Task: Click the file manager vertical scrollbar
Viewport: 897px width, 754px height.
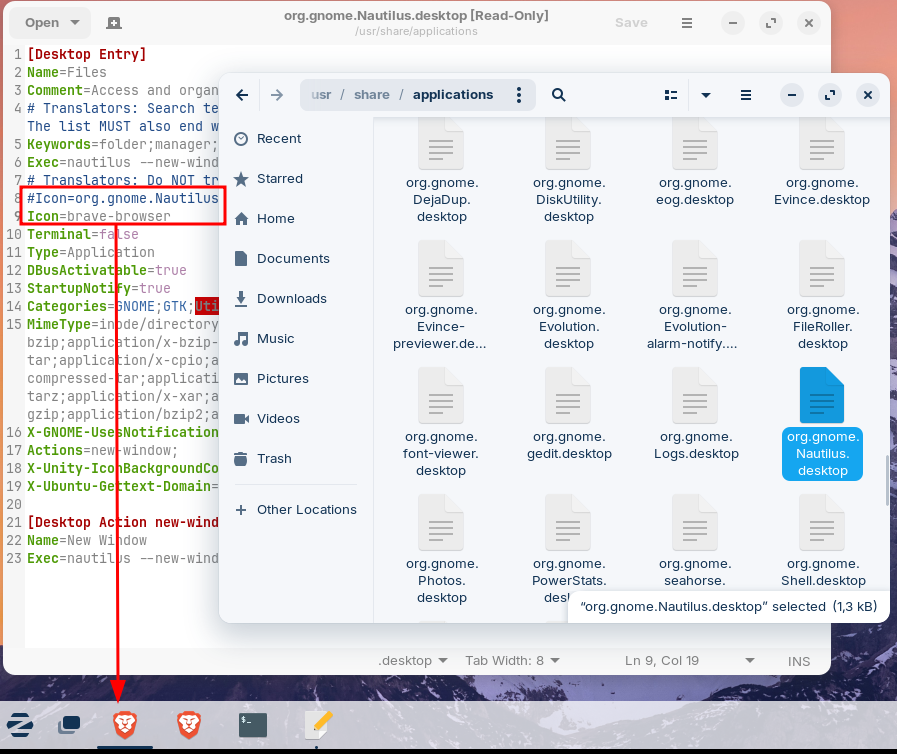Action: [x=887, y=481]
